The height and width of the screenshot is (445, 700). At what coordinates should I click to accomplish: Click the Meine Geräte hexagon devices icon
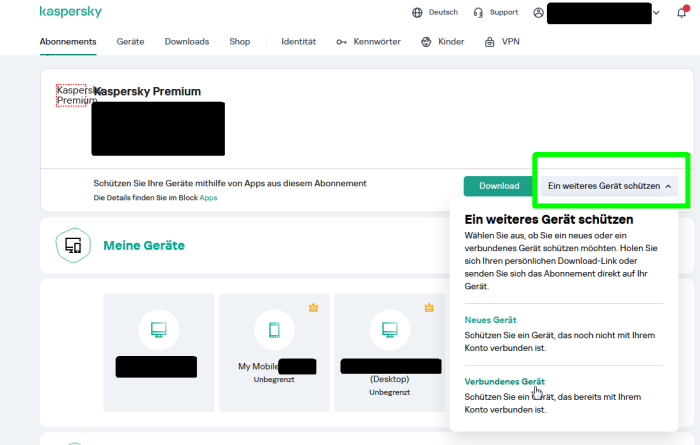click(73, 245)
